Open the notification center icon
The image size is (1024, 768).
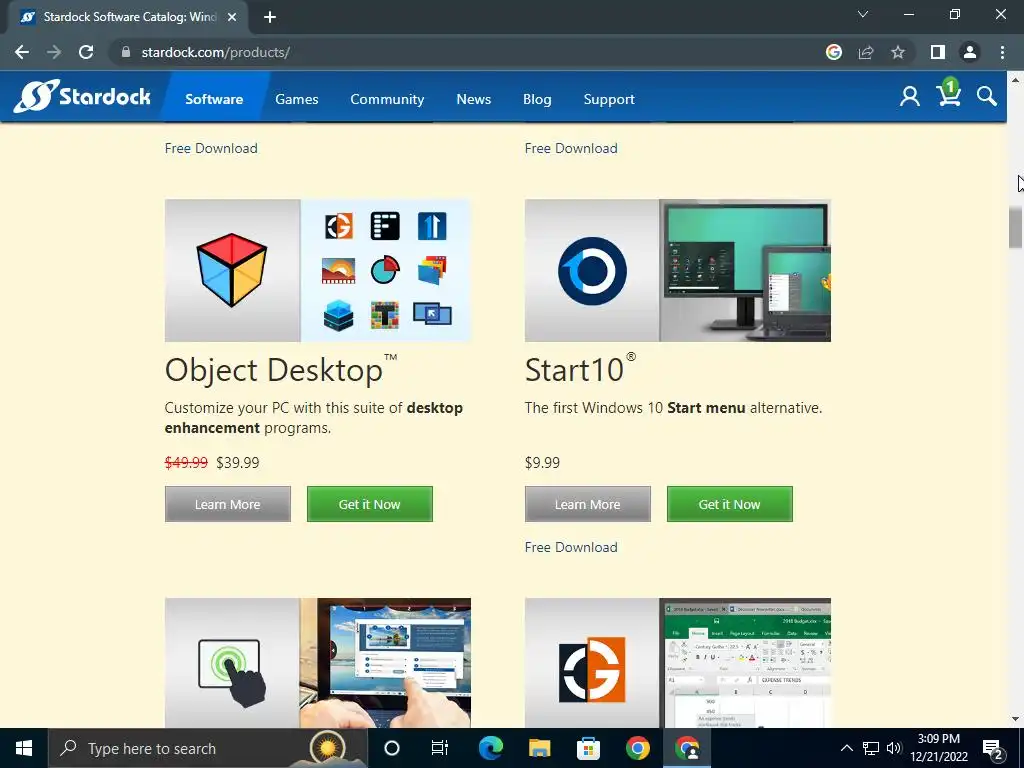click(993, 748)
